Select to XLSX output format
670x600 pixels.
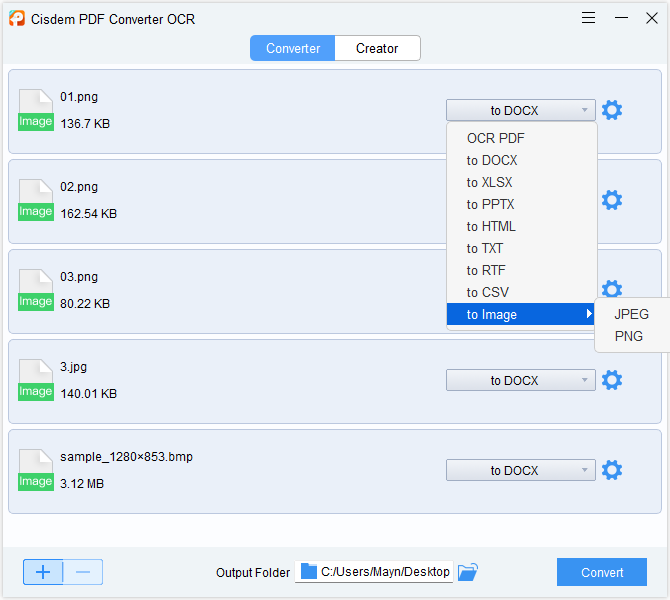(x=521, y=182)
